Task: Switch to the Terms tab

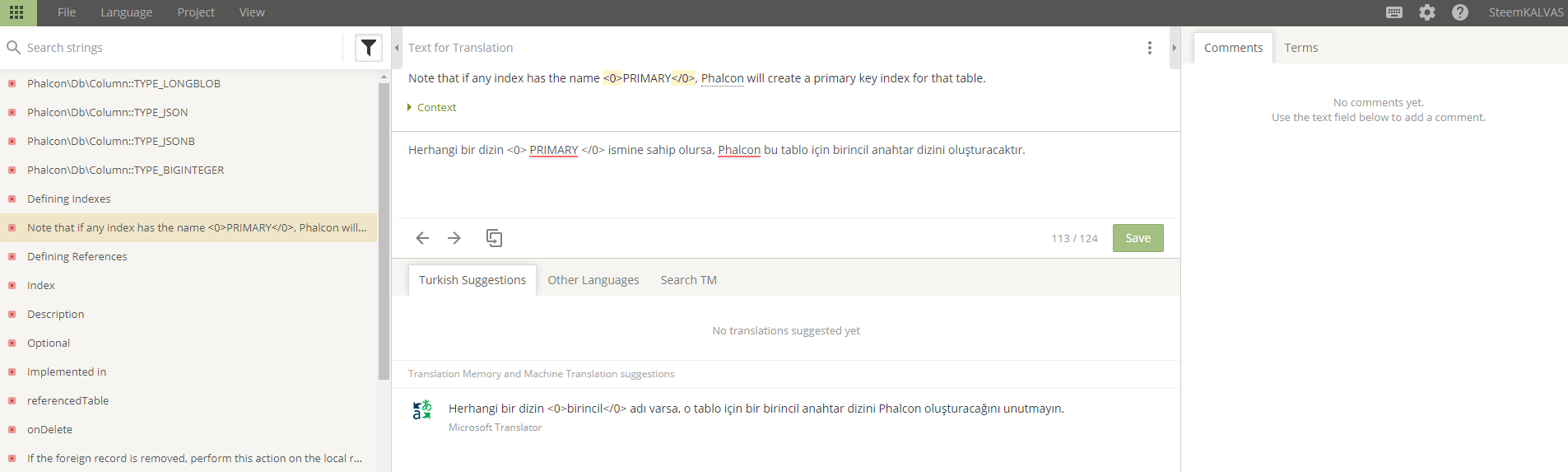Action: click(1301, 48)
